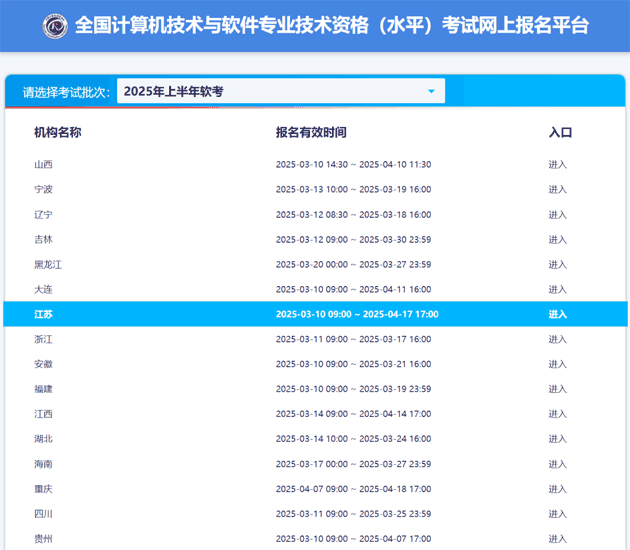
Task: Click 进入 link for 四川
Action: coord(558,514)
